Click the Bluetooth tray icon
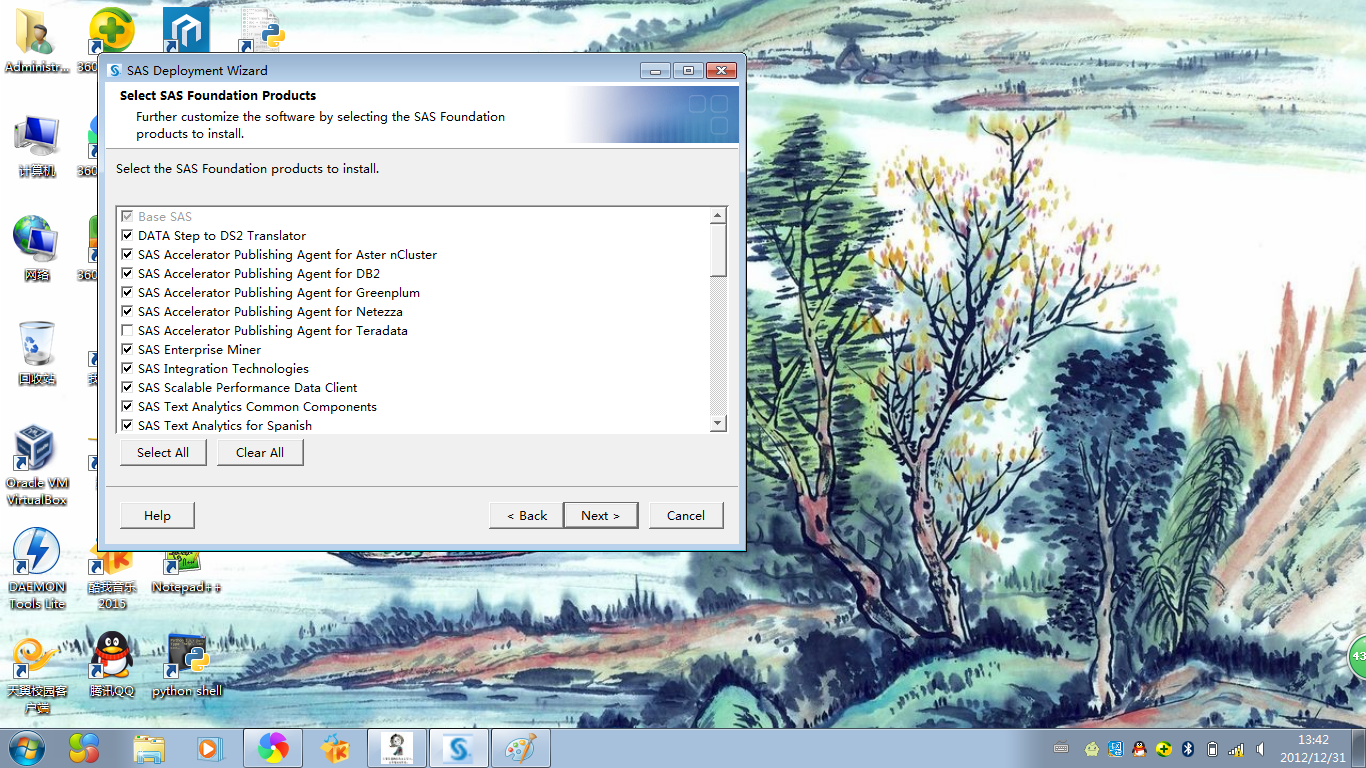The height and width of the screenshot is (768, 1366). (x=1188, y=748)
